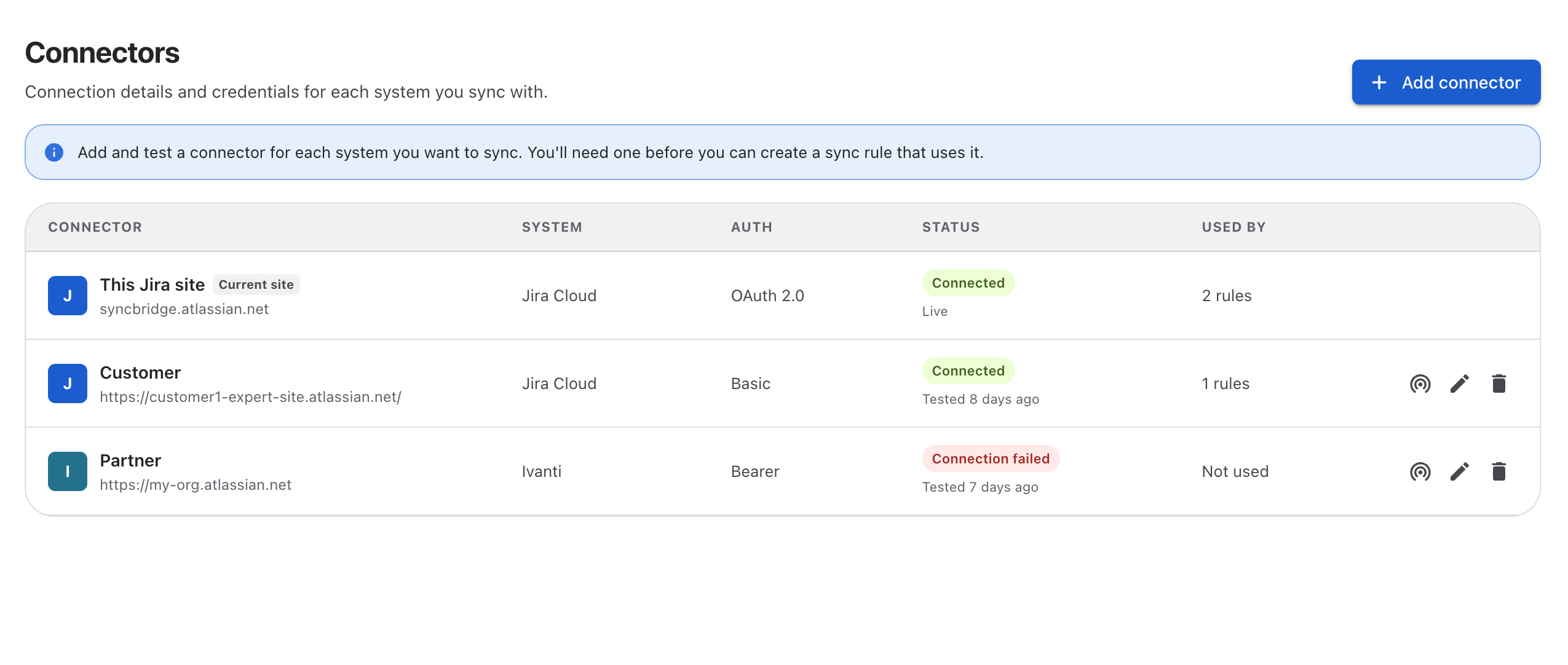Edit the Customer connector
Screen dimensions: 1568x665
[x=1459, y=384]
